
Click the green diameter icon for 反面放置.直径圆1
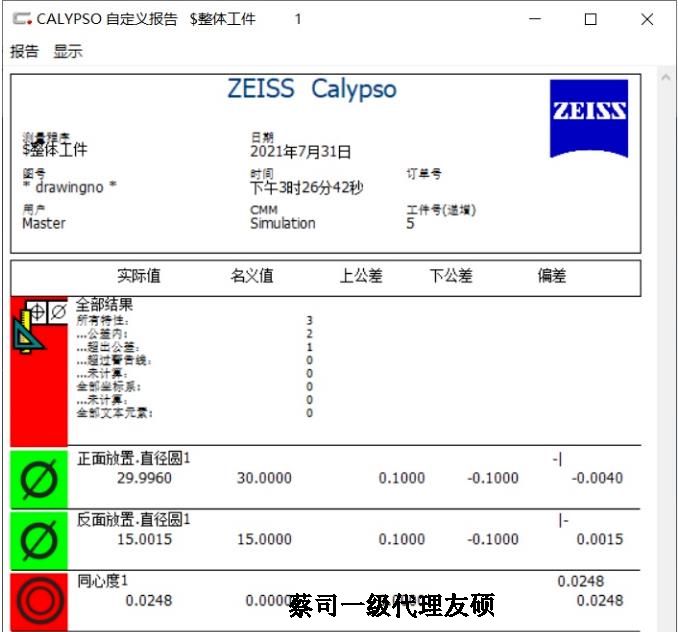click(39, 540)
